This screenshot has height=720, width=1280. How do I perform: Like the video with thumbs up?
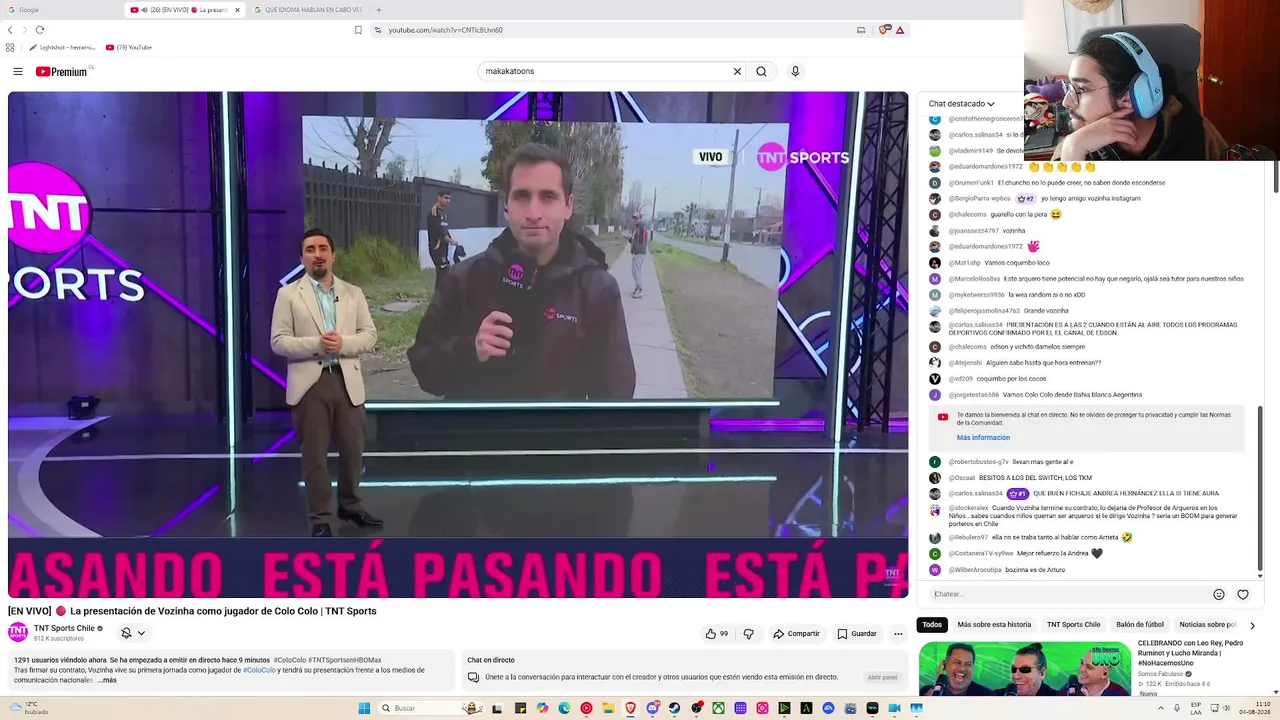pos(716,633)
